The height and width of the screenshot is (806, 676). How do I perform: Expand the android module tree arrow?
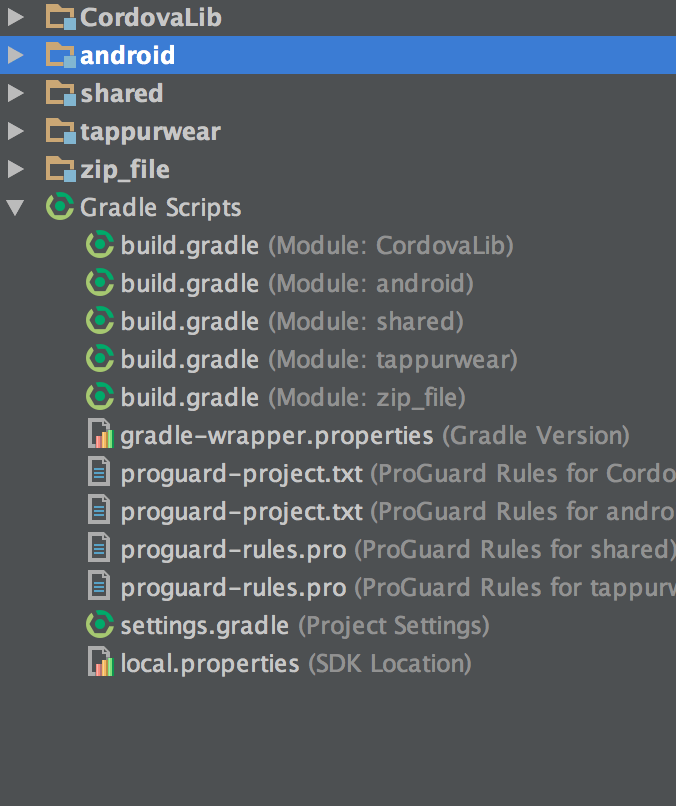click(x=15, y=55)
